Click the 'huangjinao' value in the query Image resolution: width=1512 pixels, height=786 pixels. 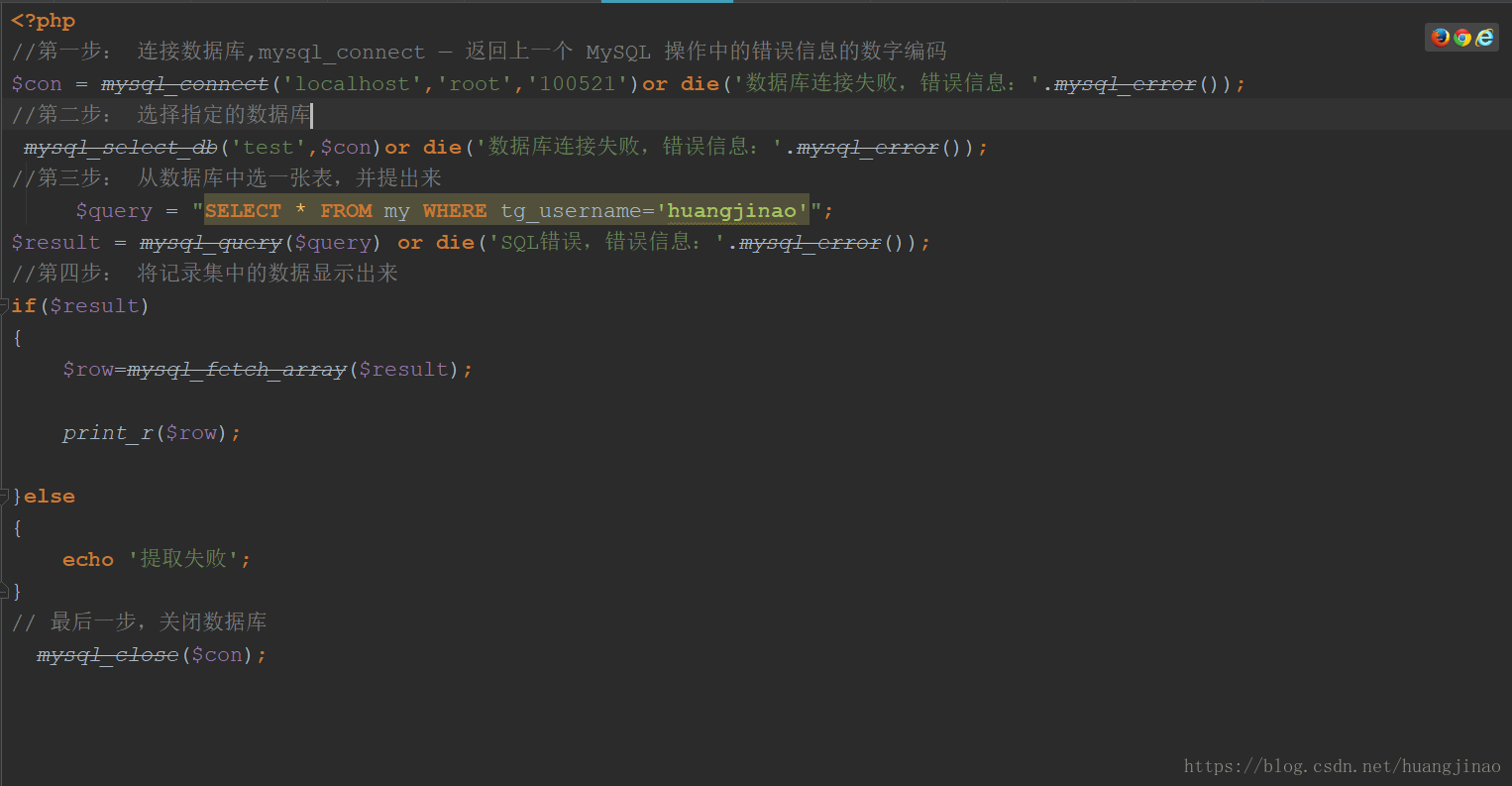point(732,211)
